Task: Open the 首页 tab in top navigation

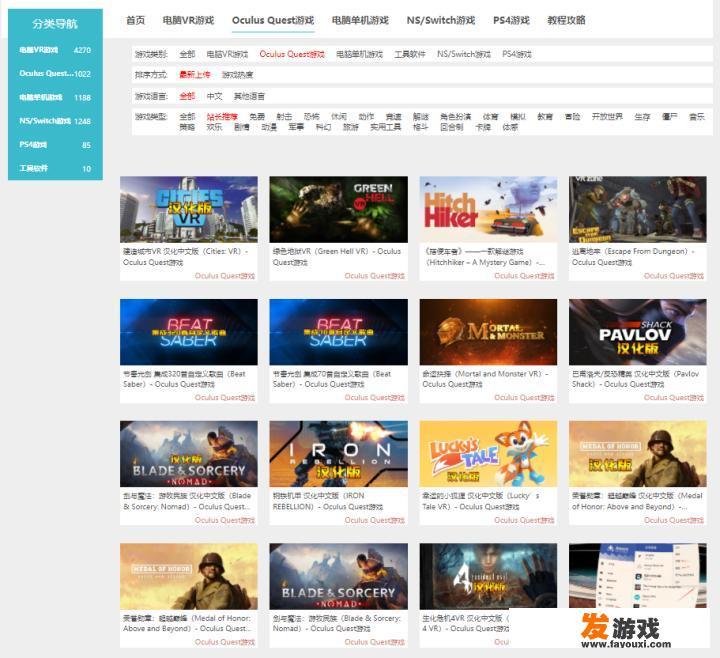Action: click(135, 20)
